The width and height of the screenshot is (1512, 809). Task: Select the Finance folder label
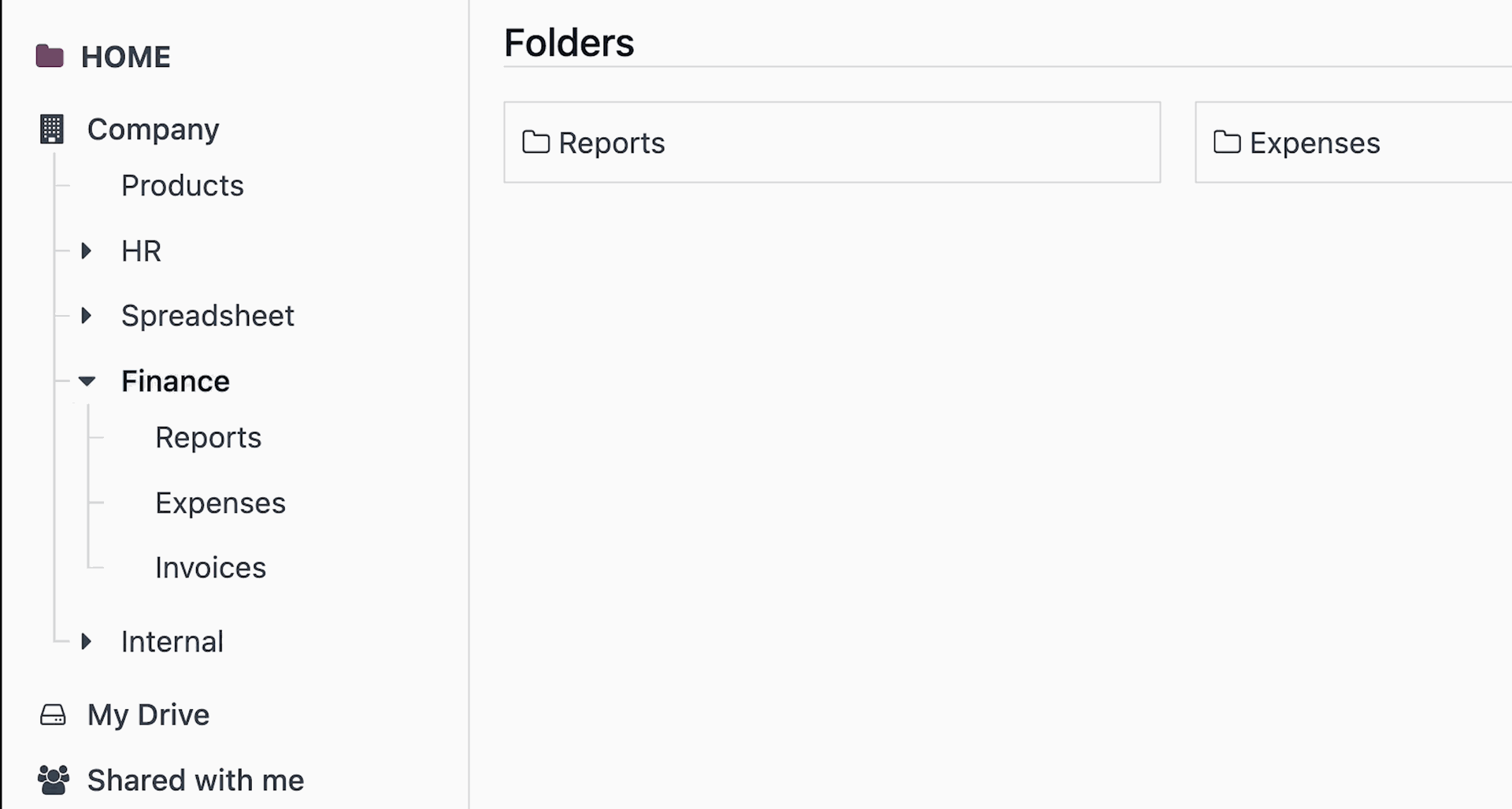coord(176,381)
